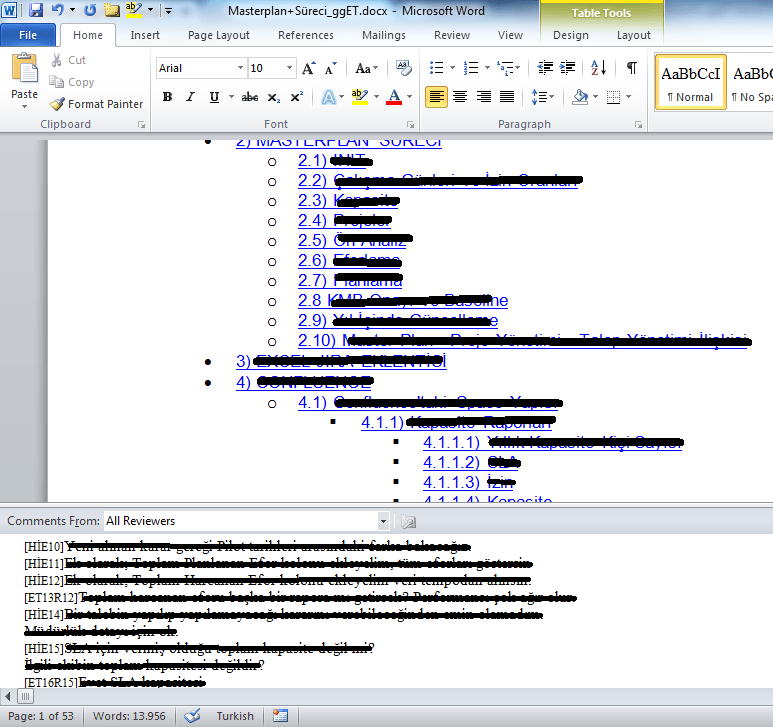This screenshot has width=773, height=727.
Task: Click the spelling check status icon
Action: pos(192,716)
